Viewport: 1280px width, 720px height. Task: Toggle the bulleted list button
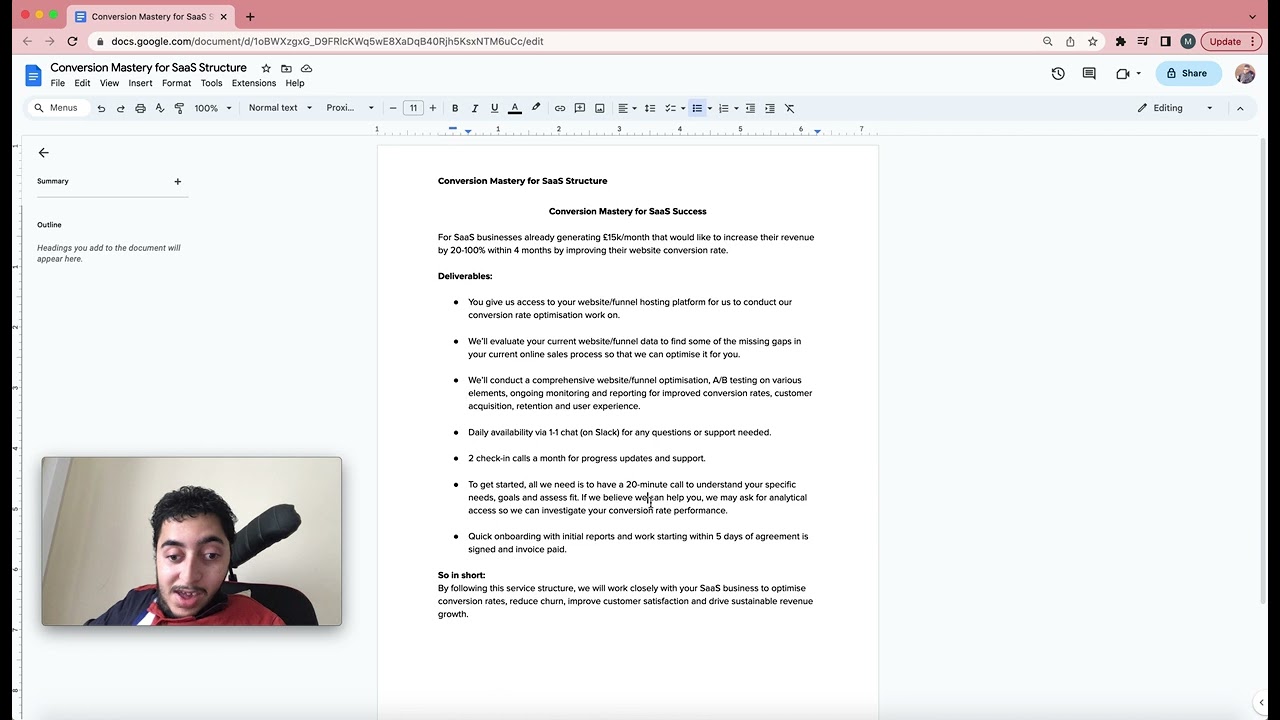tap(697, 108)
